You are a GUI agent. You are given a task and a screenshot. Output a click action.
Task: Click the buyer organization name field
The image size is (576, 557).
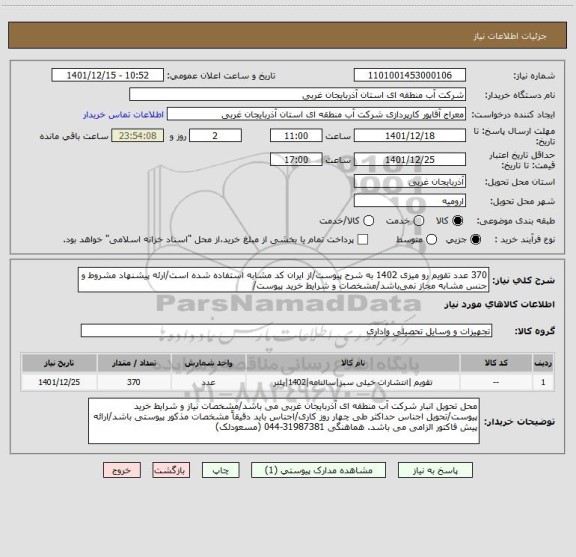(x=298, y=95)
